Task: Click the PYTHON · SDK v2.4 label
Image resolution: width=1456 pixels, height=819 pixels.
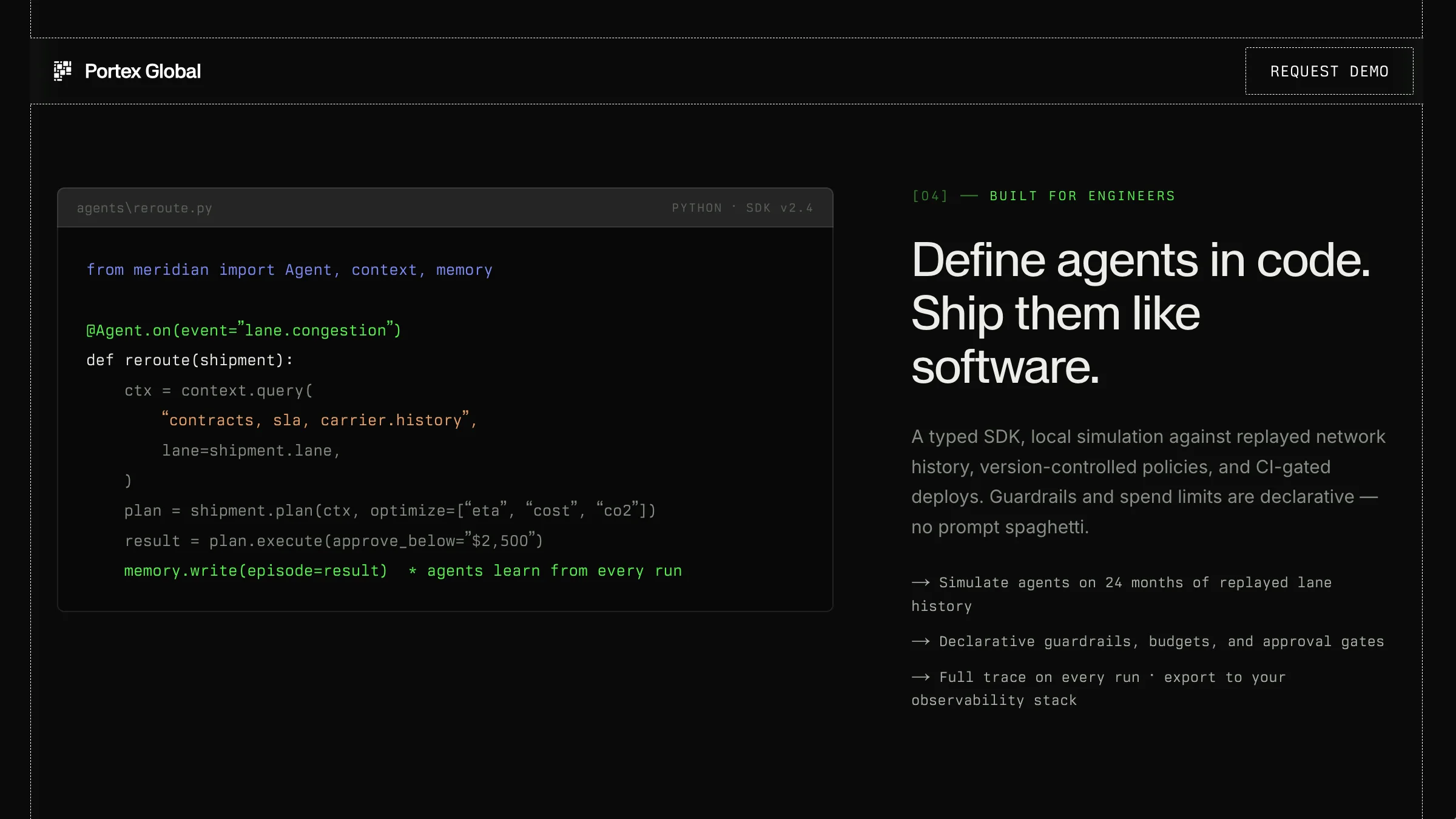Action: [743, 208]
